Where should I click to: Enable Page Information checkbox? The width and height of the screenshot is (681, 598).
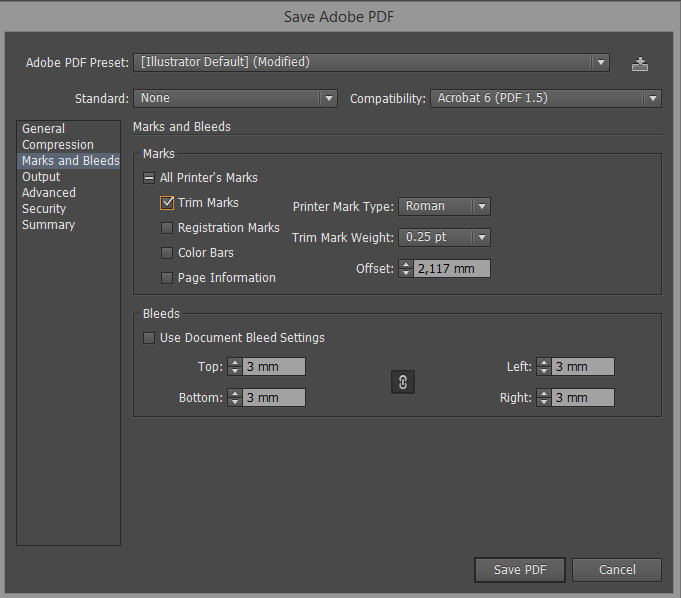tap(167, 278)
